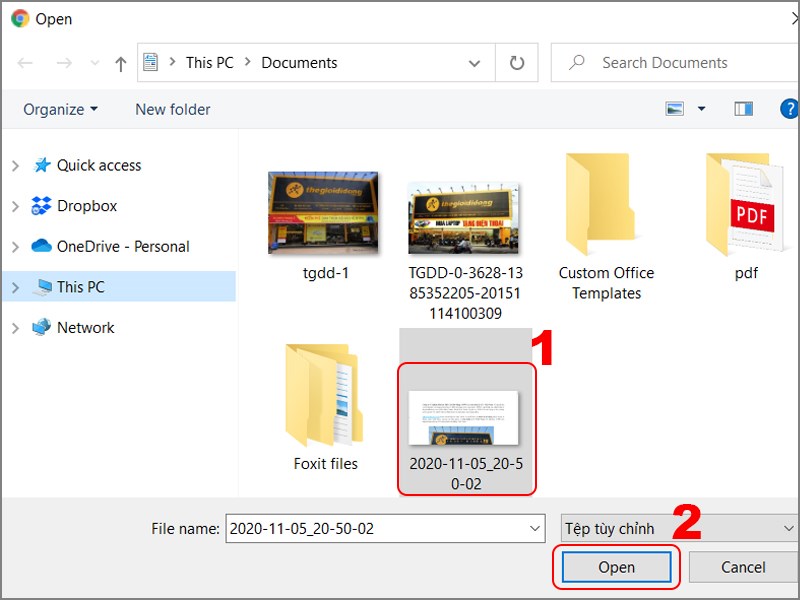Click the document icon in address bar
The width and height of the screenshot is (800, 600).
click(x=151, y=62)
